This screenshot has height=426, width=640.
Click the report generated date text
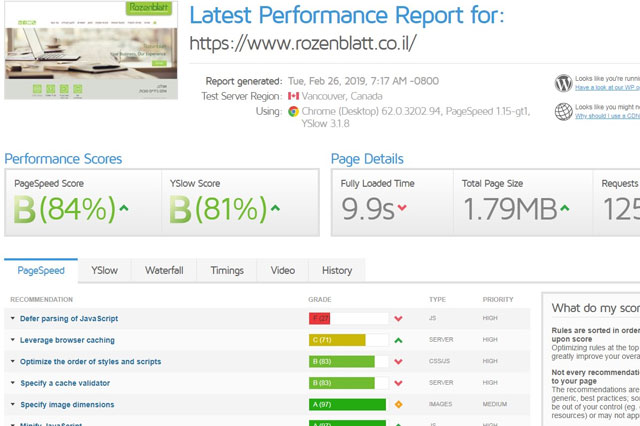[363, 81]
